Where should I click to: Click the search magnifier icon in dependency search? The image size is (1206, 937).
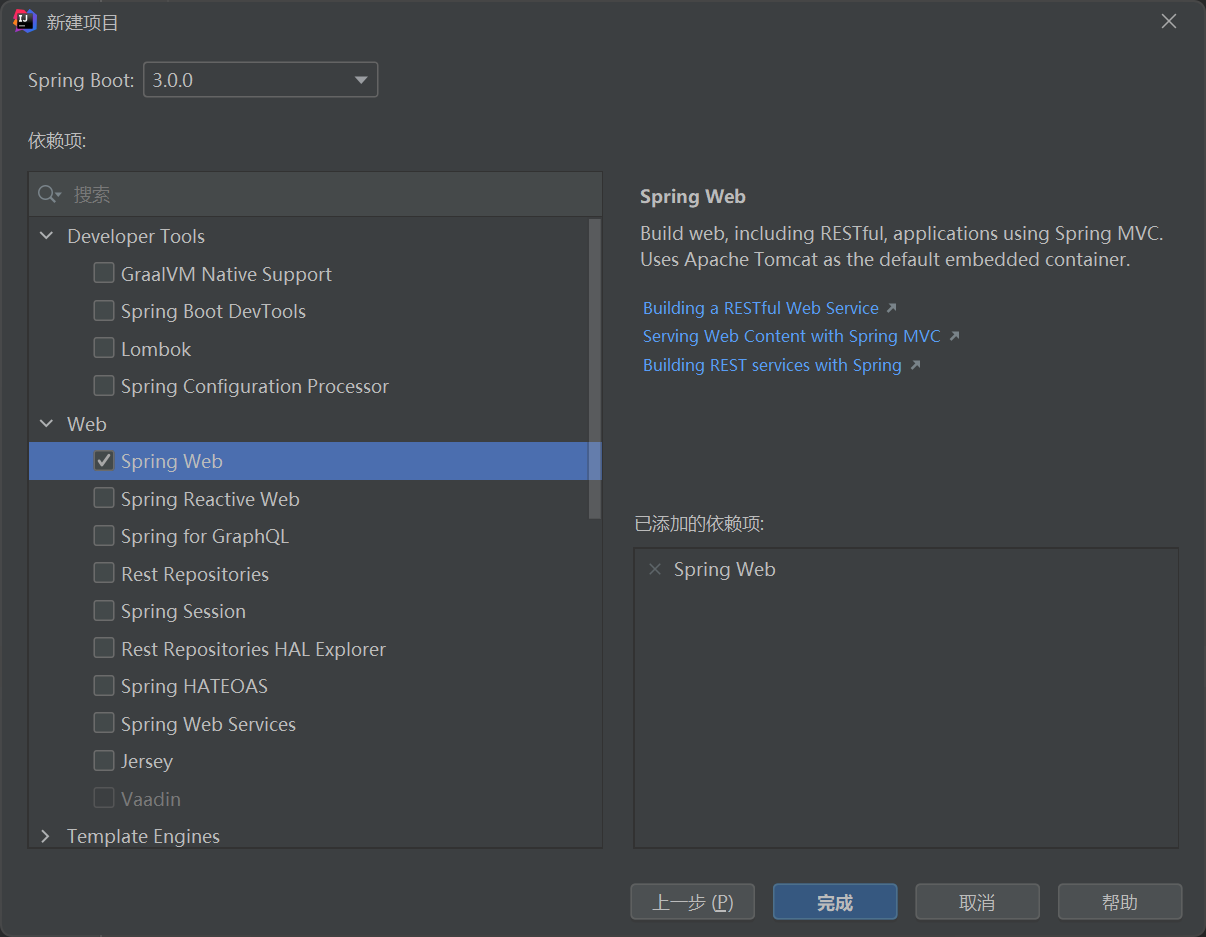pyautogui.click(x=49, y=194)
